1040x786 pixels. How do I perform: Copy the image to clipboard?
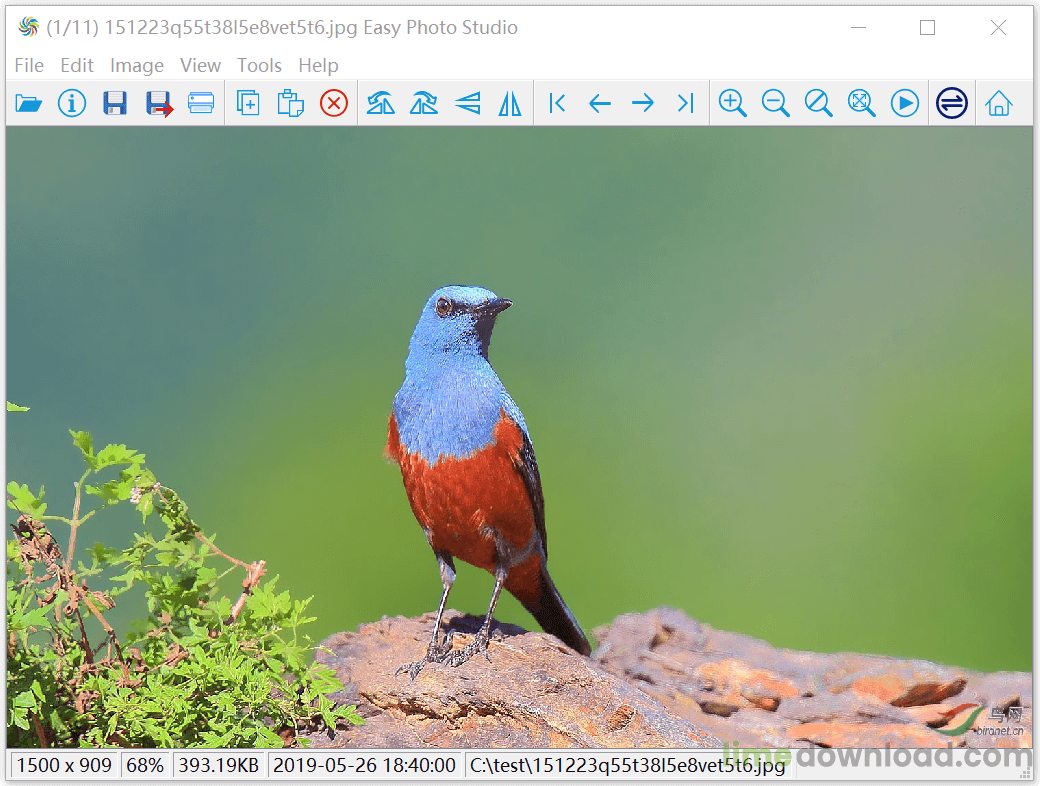point(247,103)
